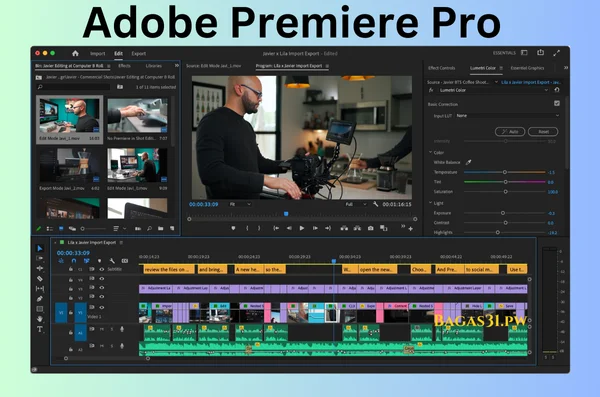Viewport: 600px width, 397px height.
Task: Click the Mark Out bracket button
Action: pos(259,228)
